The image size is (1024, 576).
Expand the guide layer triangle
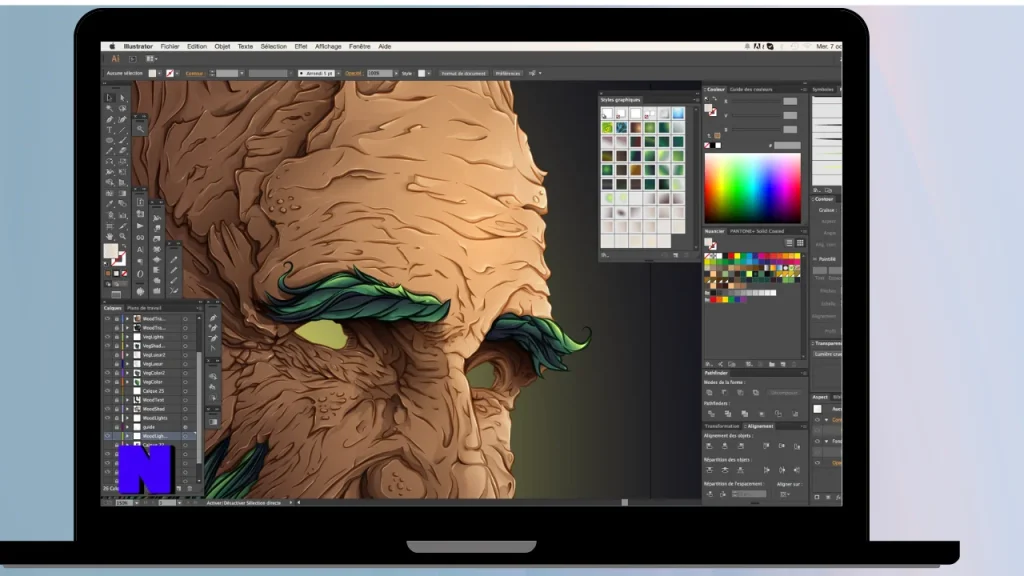coord(127,427)
